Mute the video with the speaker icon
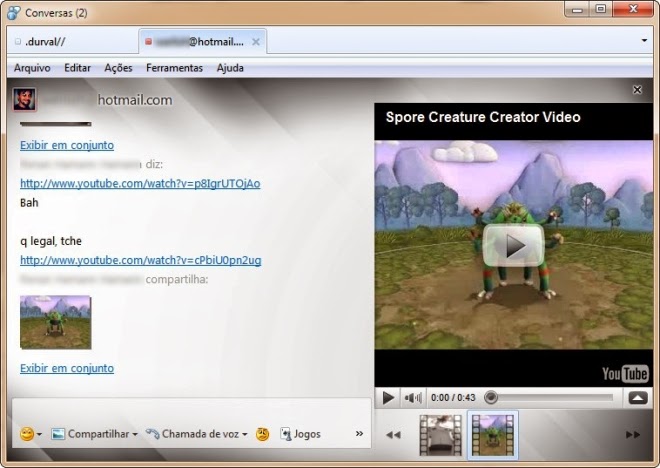The width and height of the screenshot is (660, 468). [412, 398]
